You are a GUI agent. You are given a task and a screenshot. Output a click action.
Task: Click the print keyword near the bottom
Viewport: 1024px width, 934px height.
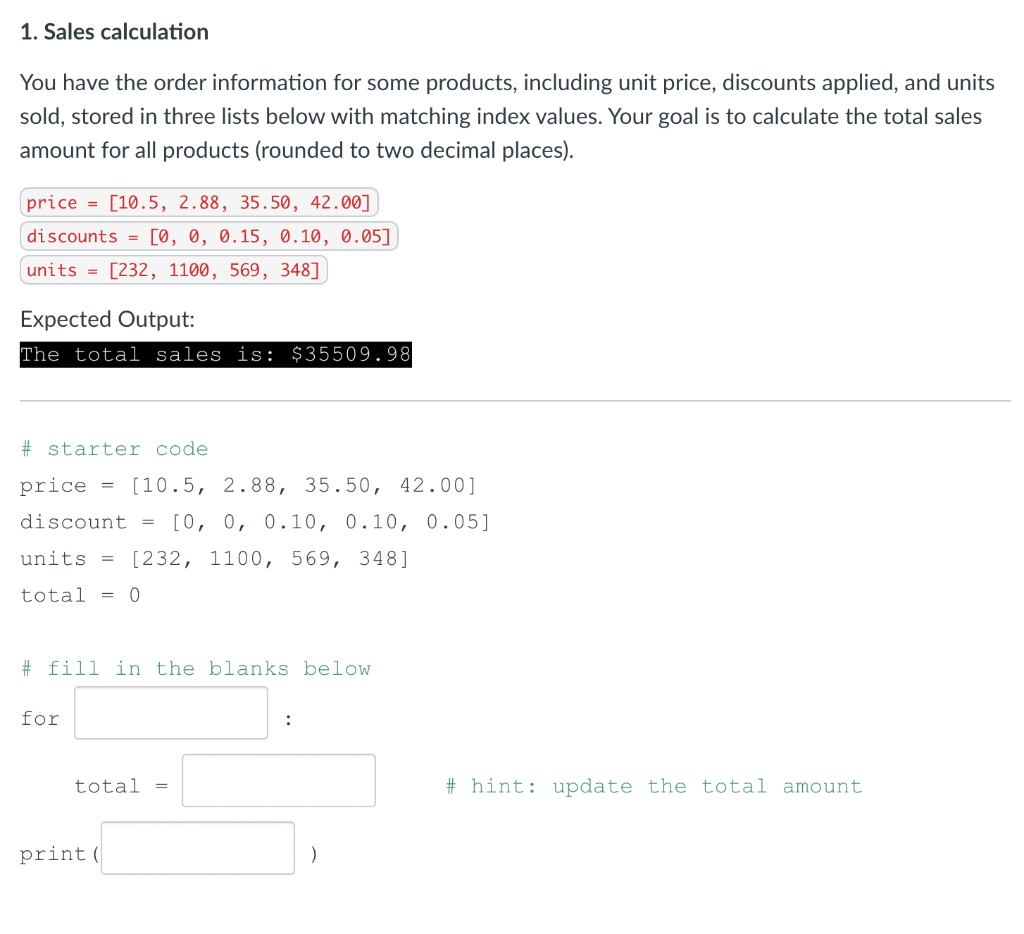point(52,853)
